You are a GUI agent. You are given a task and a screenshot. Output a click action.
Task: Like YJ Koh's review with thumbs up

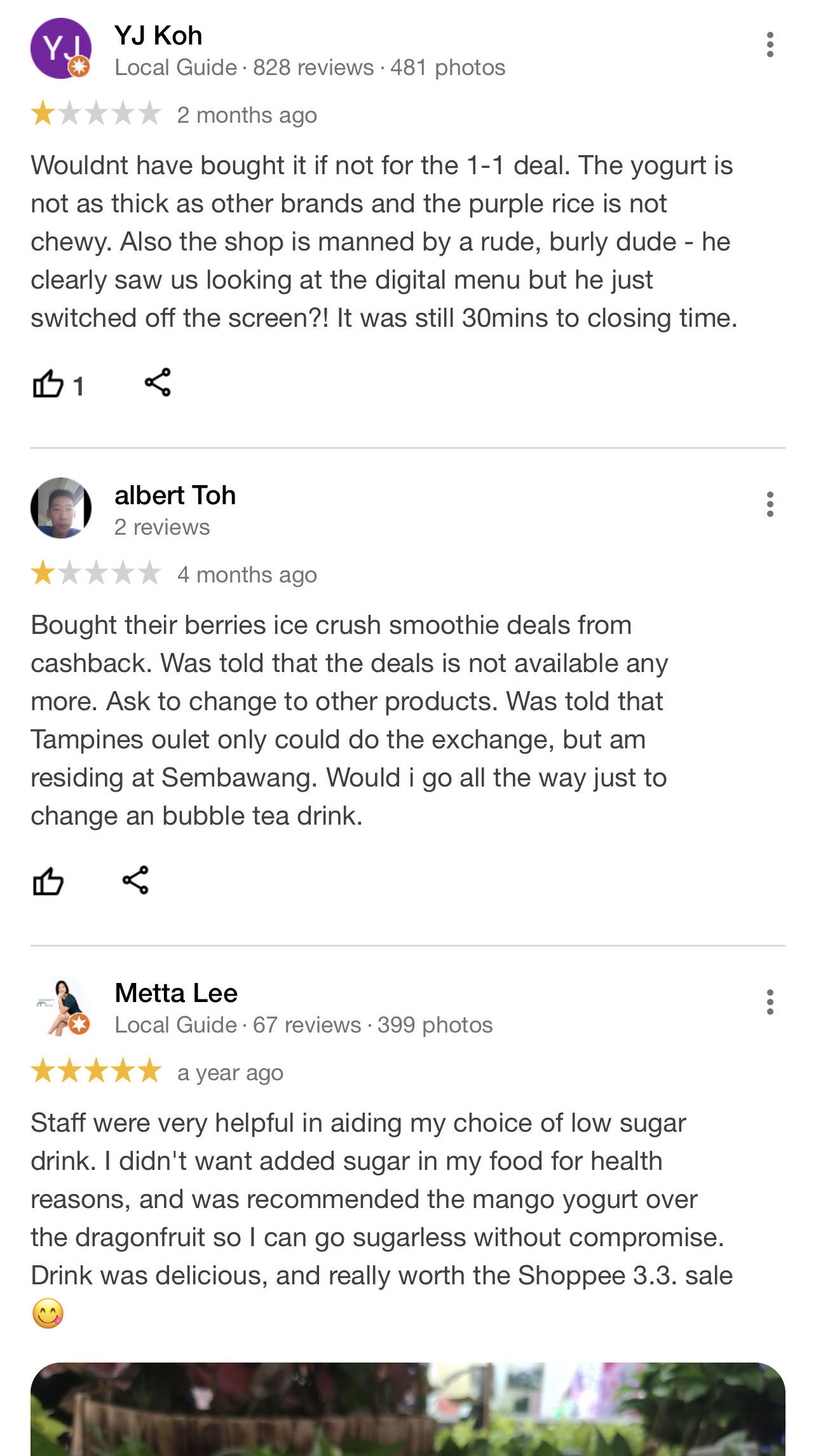pyautogui.click(x=48, y=384)
